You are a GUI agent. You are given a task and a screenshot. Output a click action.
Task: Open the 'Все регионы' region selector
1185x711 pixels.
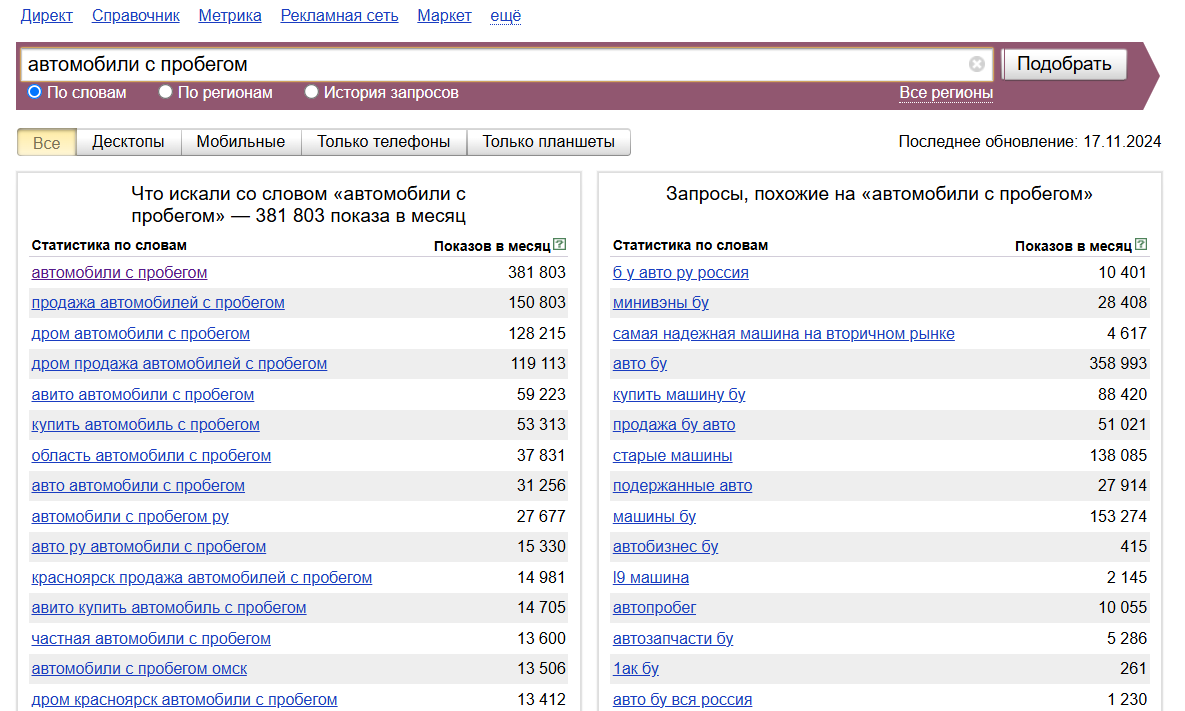(945, 92)
